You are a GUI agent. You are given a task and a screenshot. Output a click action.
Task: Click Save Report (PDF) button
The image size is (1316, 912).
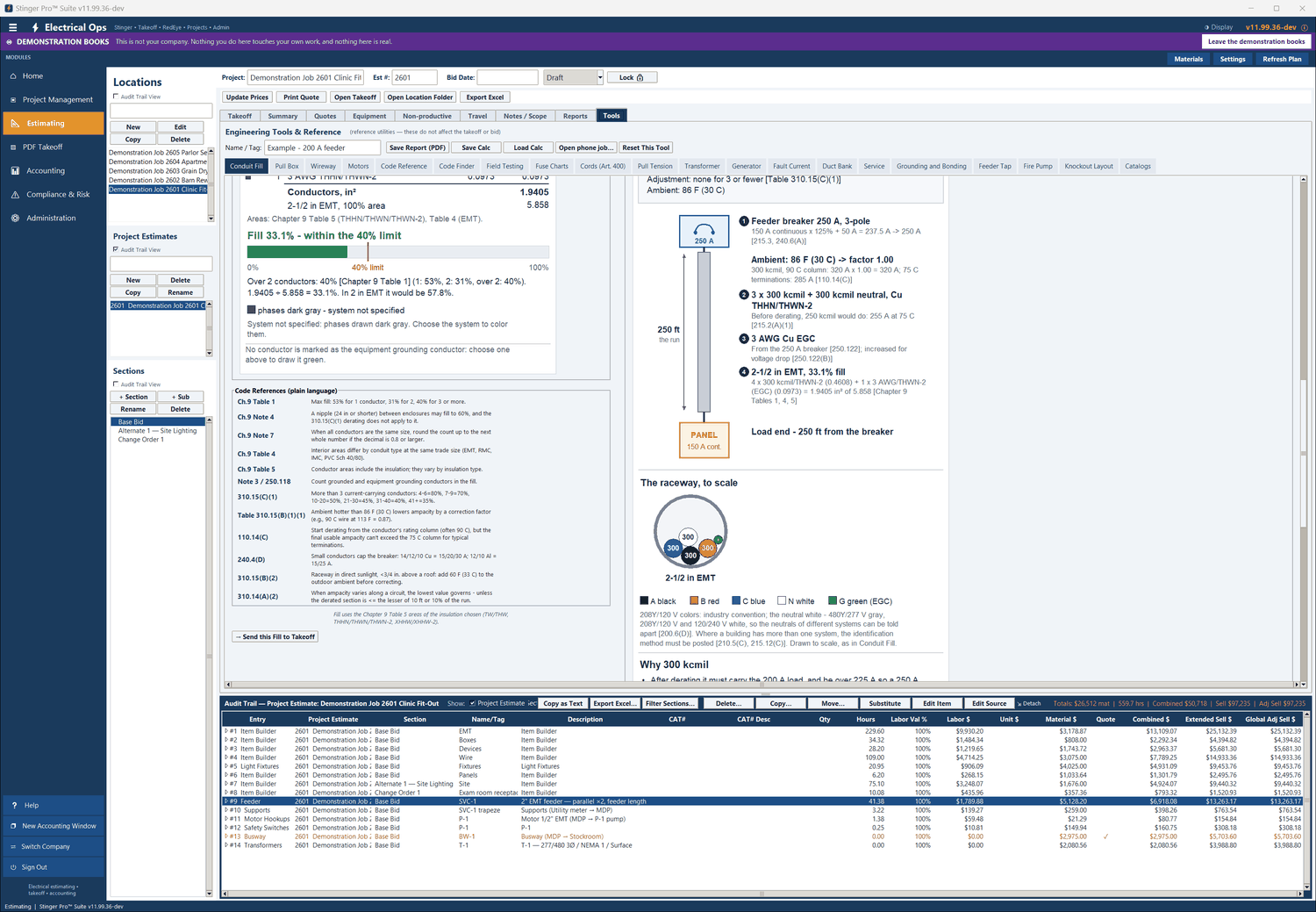418,147
